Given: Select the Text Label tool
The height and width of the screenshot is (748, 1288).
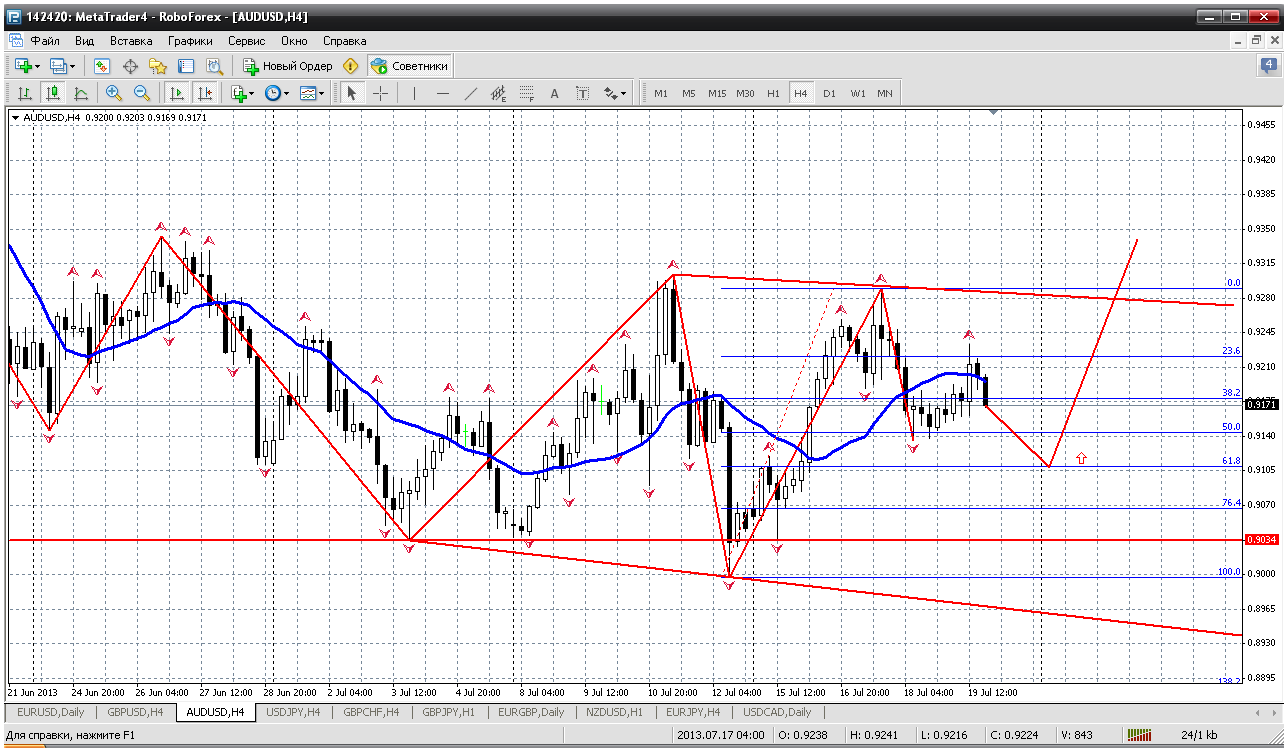Looking at the screenshot, I should [583, 93].
